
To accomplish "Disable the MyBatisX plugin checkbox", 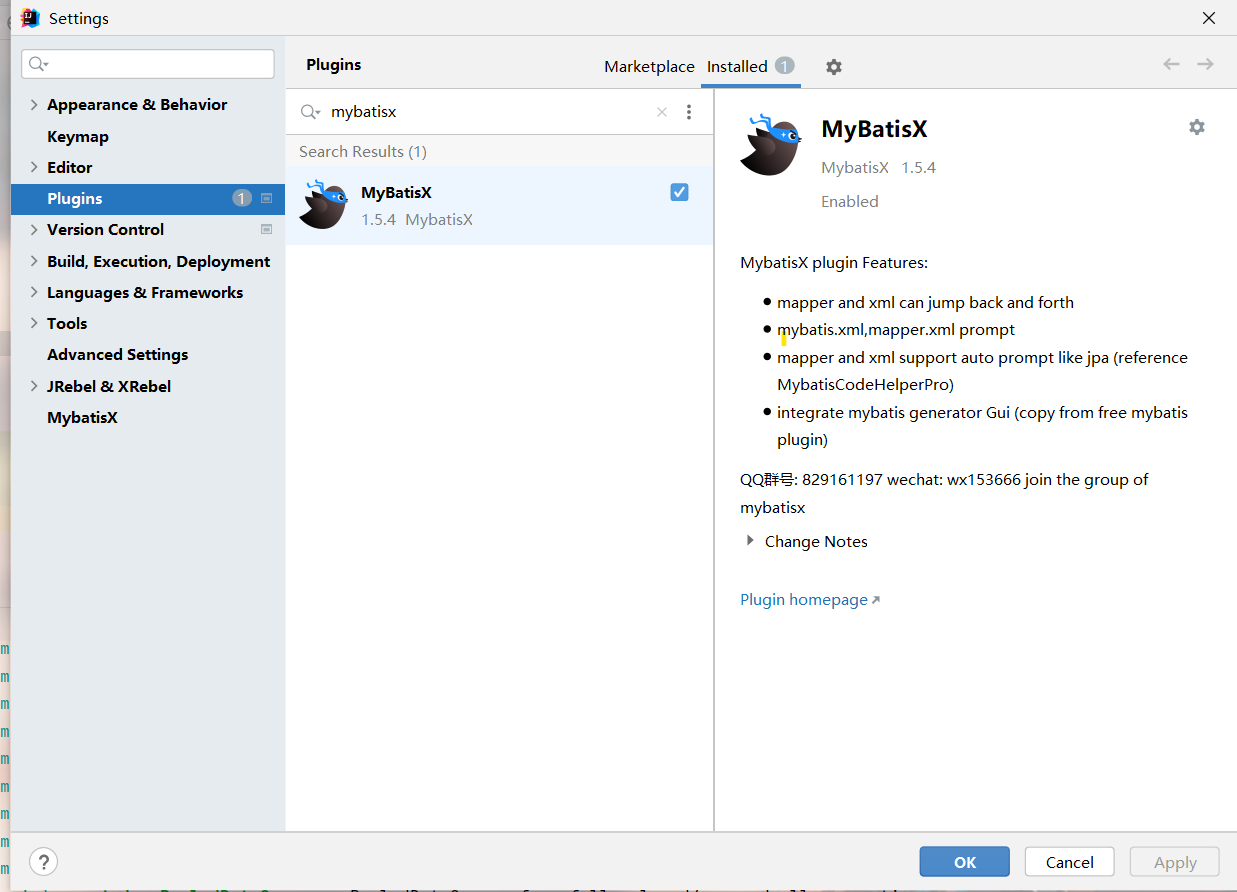I will click(x=679, y=192).
